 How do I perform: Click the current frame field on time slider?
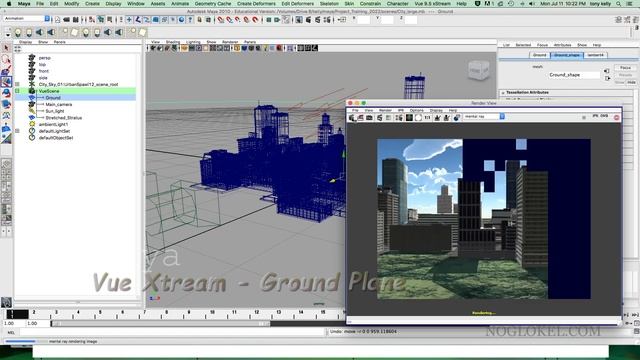[18, 314]
